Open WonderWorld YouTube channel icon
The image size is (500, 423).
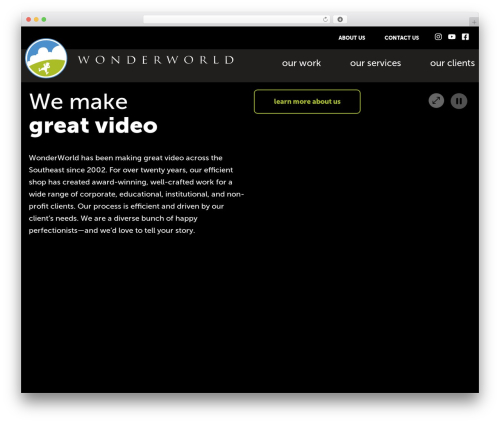452,37
